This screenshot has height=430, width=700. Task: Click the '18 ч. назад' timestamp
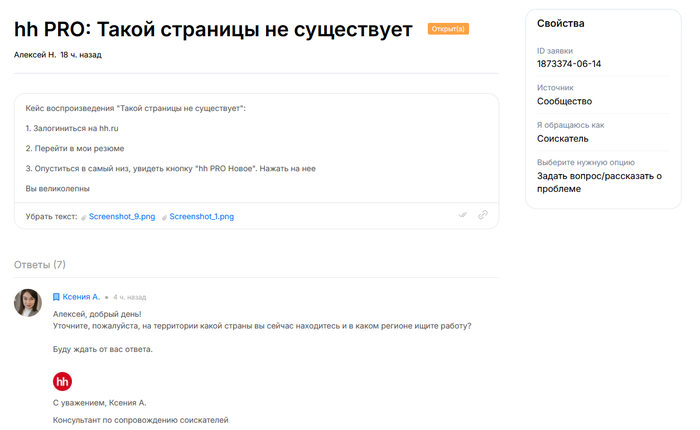81,55
